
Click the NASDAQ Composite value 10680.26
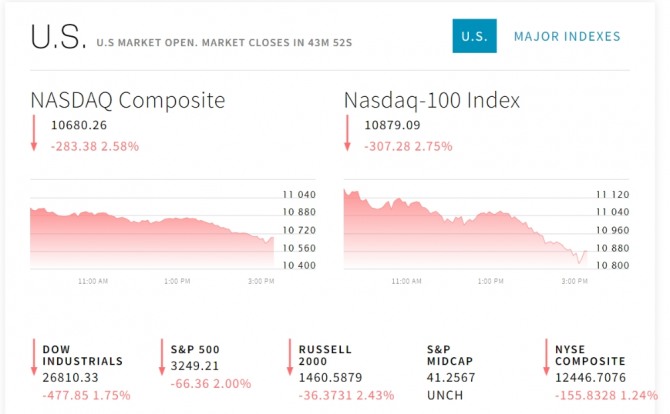point(78,126)
